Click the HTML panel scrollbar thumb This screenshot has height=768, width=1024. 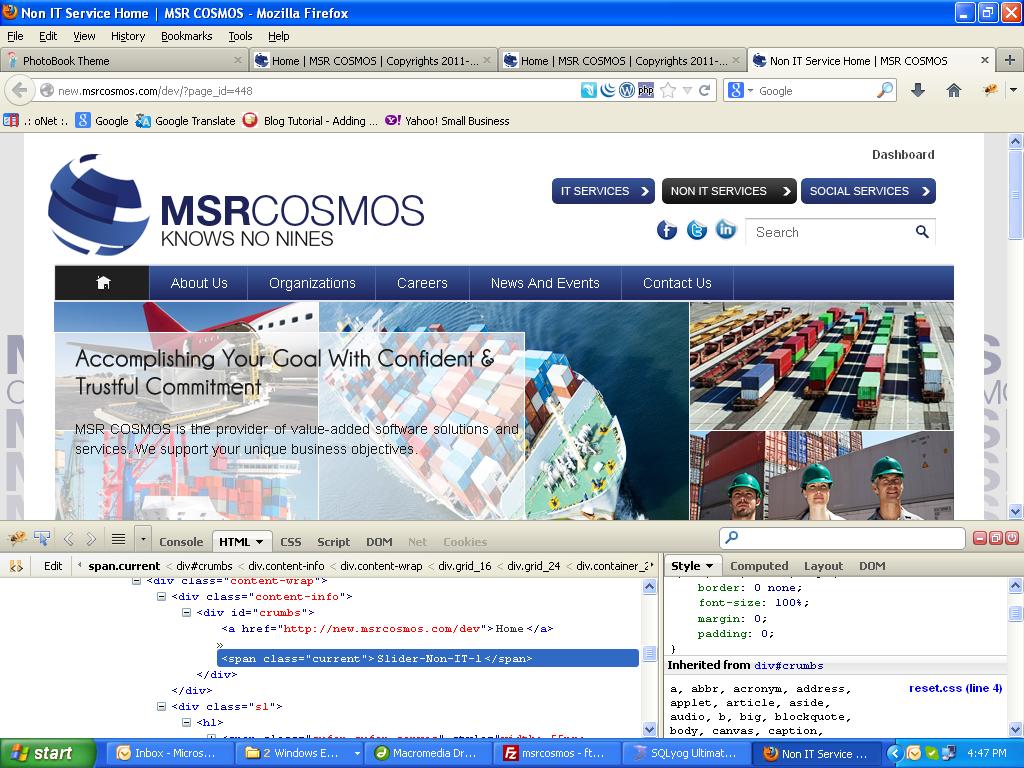point(649,653)
